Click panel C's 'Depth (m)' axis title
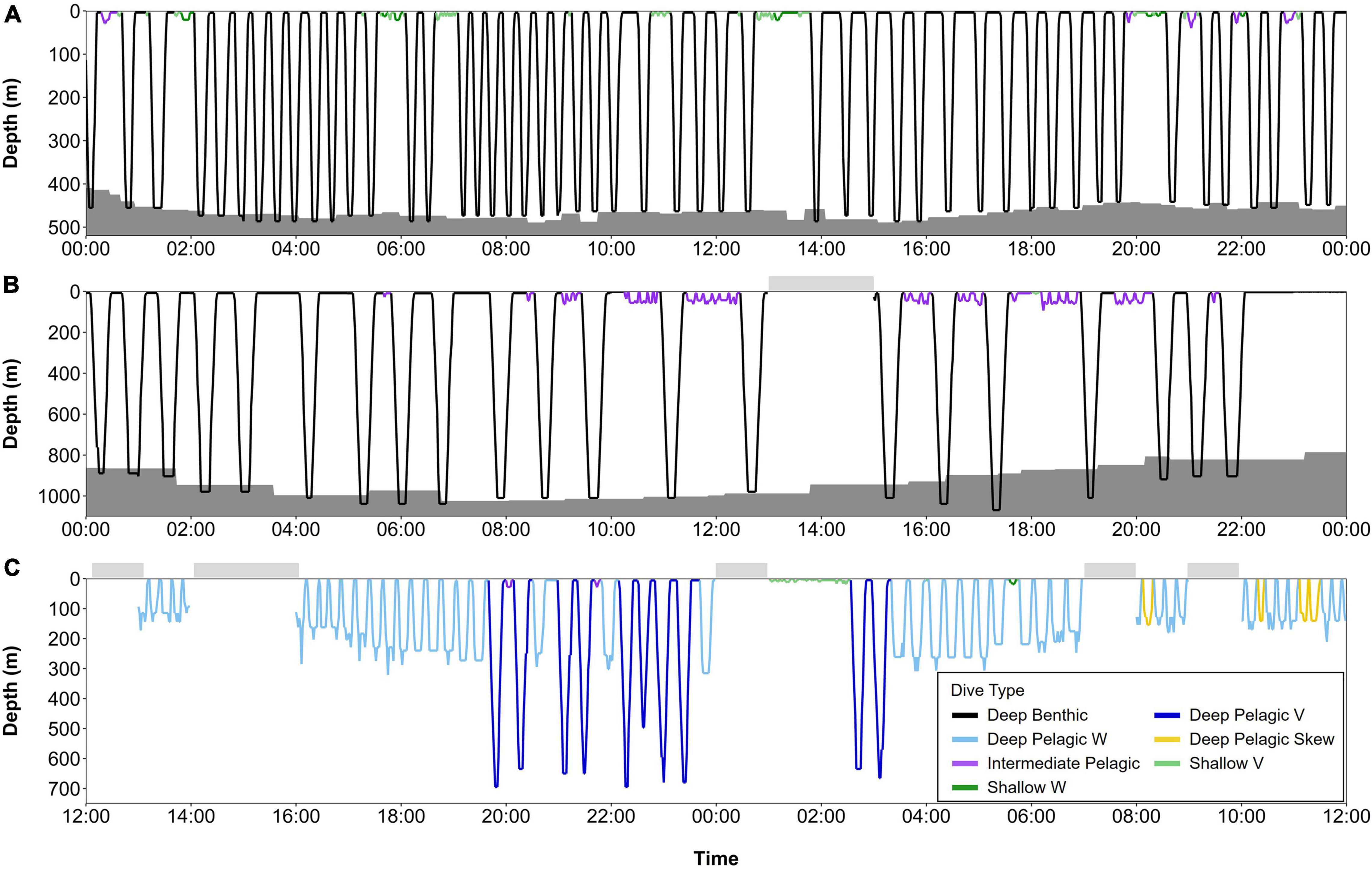This screenshot has width=1372, height=871. click(x=11, y=691)
